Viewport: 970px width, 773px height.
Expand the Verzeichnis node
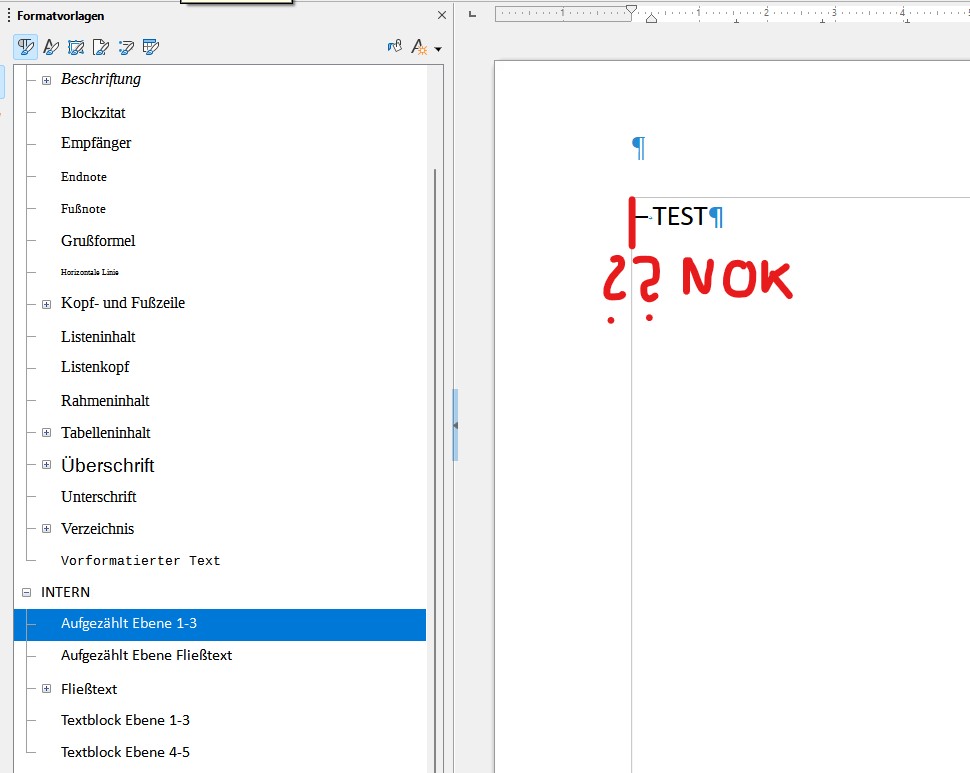click(46, 528)
